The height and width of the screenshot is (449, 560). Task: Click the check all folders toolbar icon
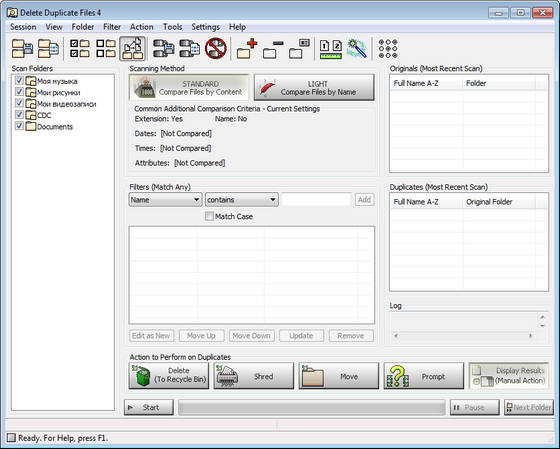pyautogui.click(x=80, y=48)
